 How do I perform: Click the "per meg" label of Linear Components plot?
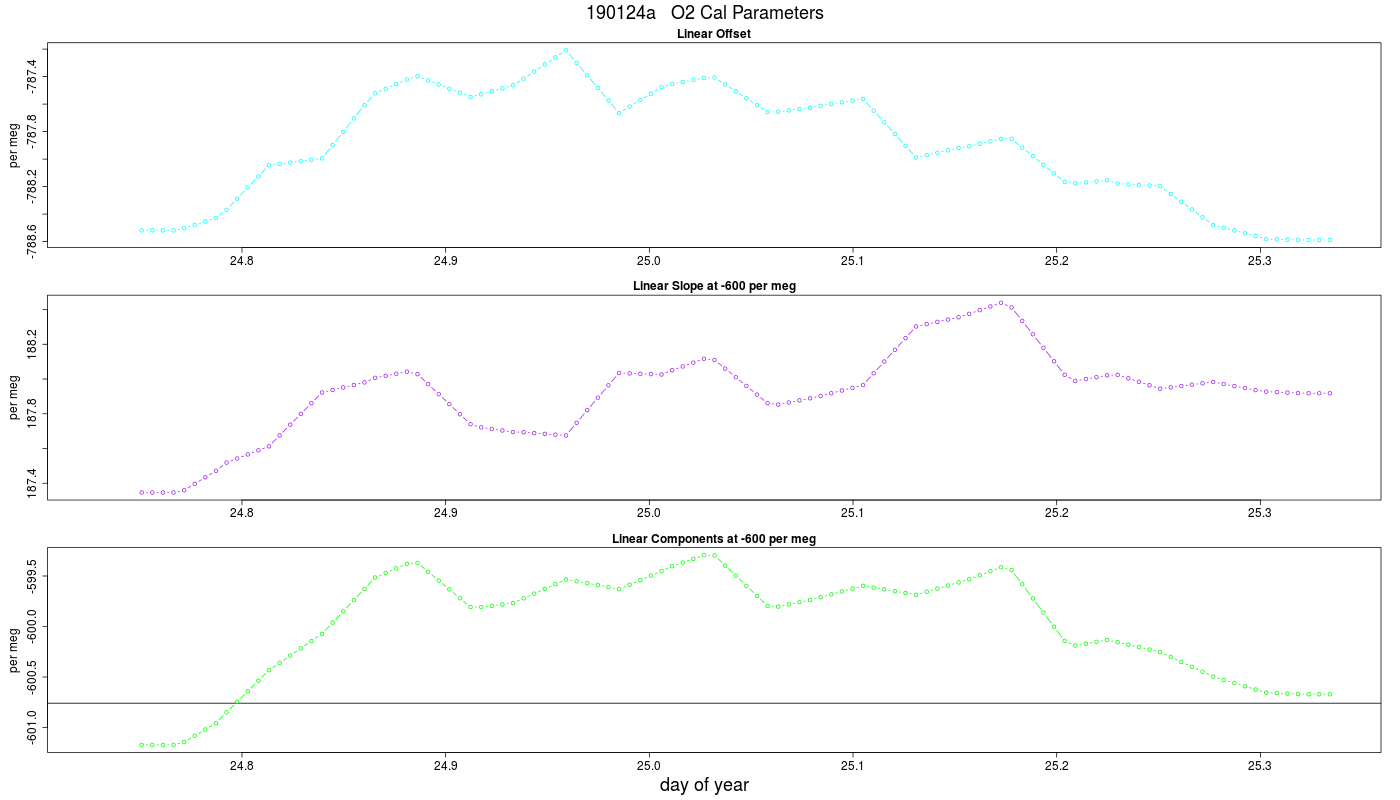coord(14,650)
